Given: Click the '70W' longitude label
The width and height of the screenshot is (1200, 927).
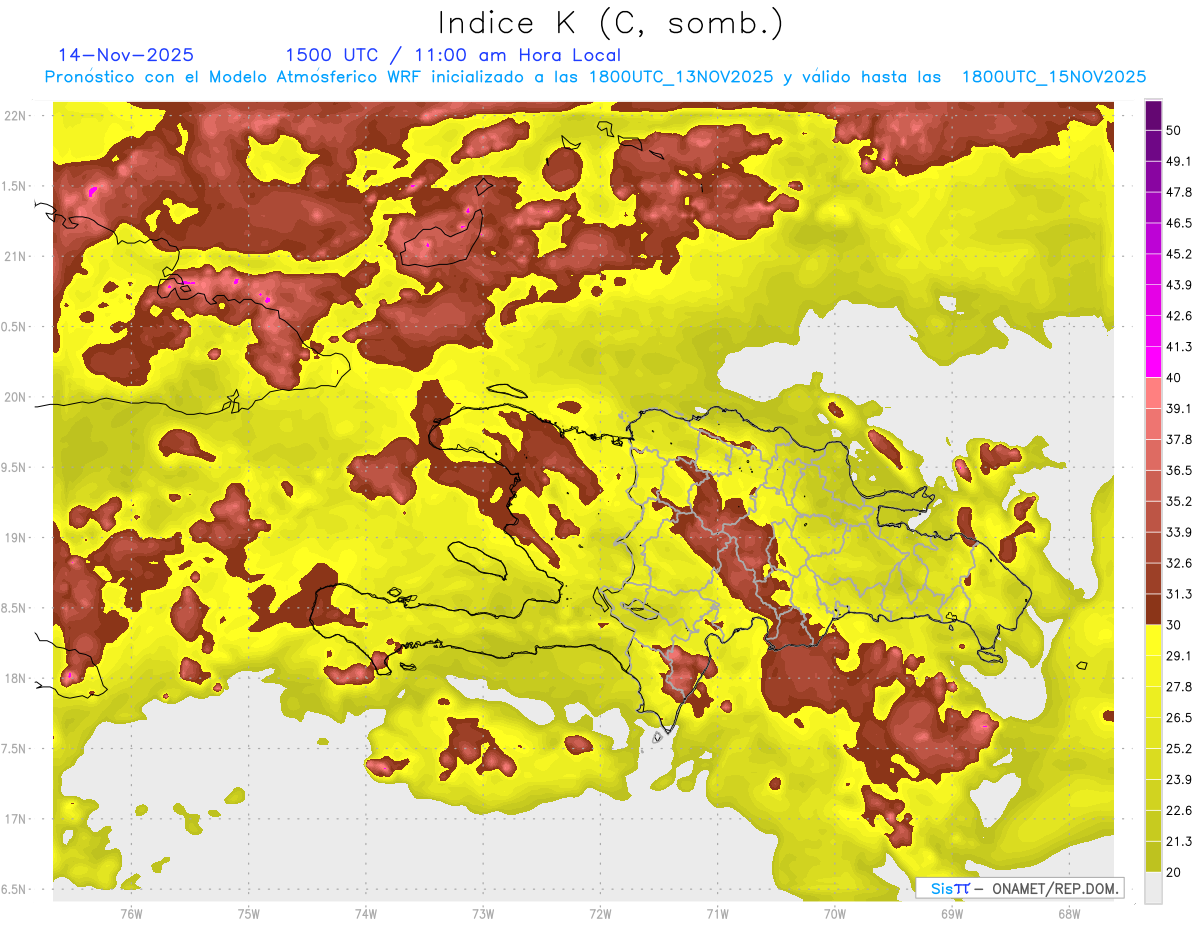Looking at the screenshot, I should point(834,913).
